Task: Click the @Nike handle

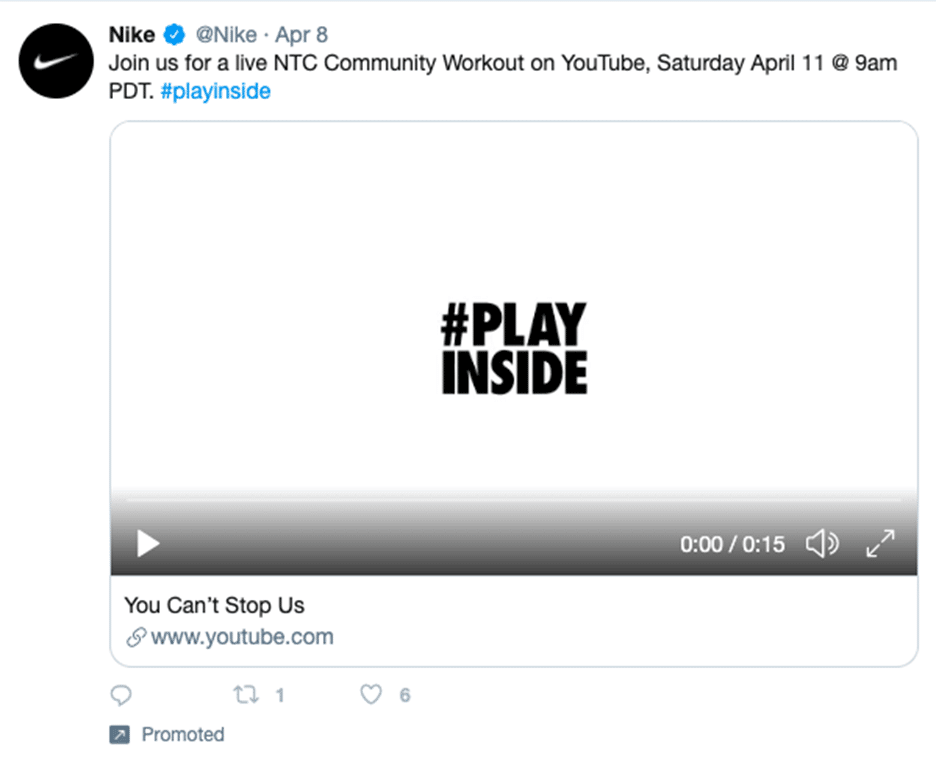Action: (226, 35)
